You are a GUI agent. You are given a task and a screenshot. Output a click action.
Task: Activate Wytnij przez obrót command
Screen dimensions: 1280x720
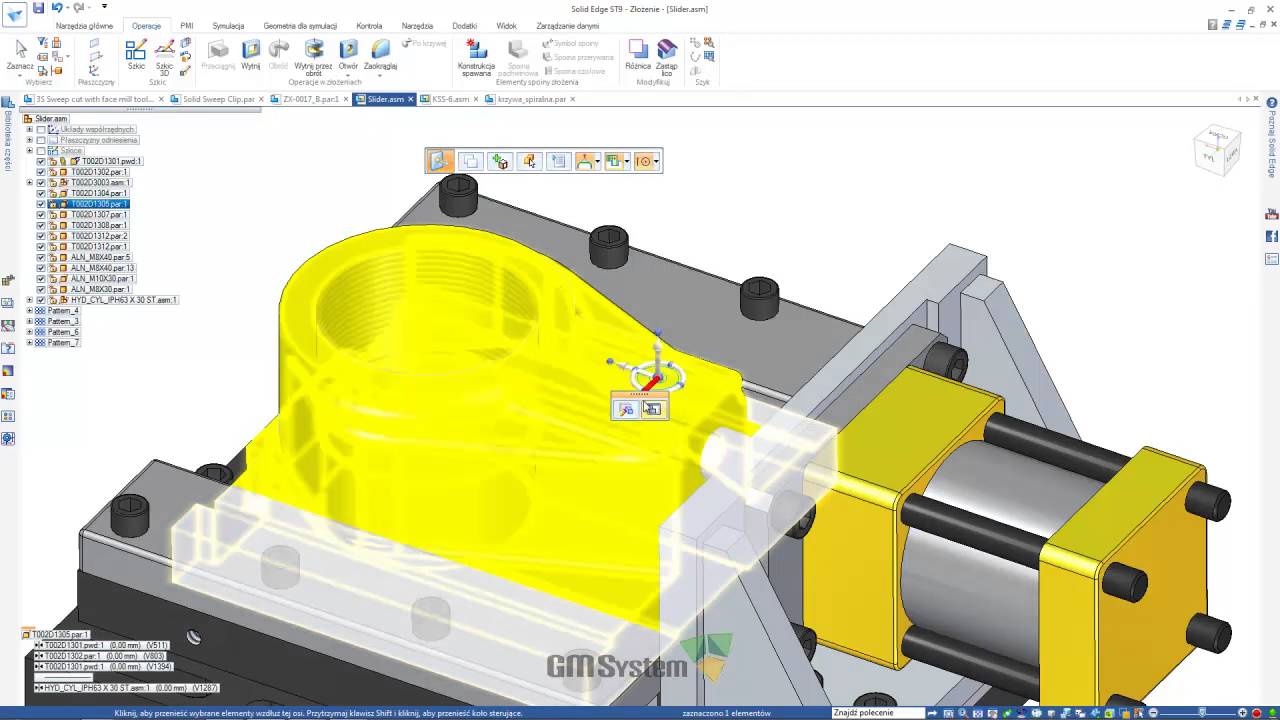314,57
